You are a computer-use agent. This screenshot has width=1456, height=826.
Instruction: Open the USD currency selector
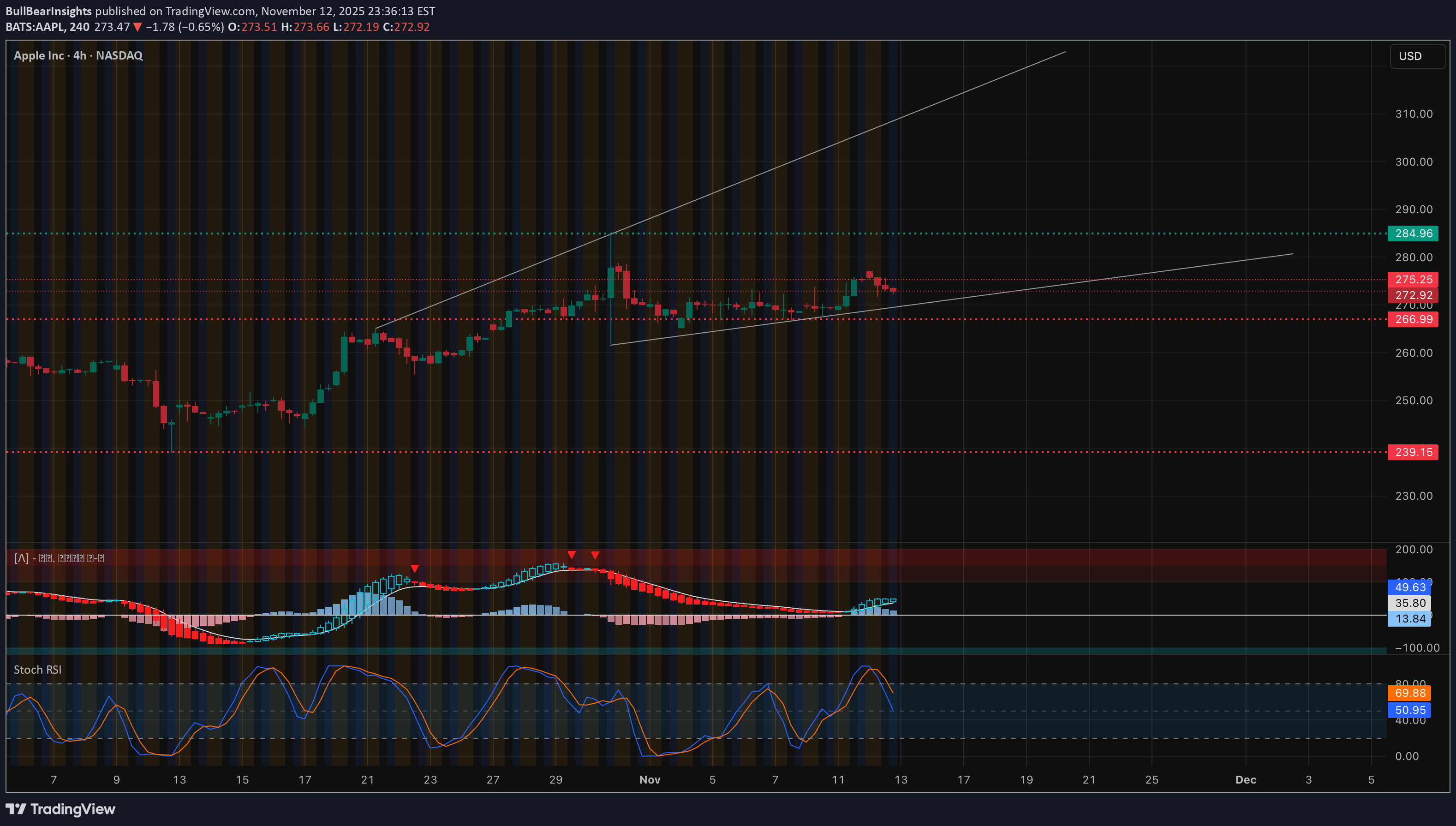tap(1416, 55)
